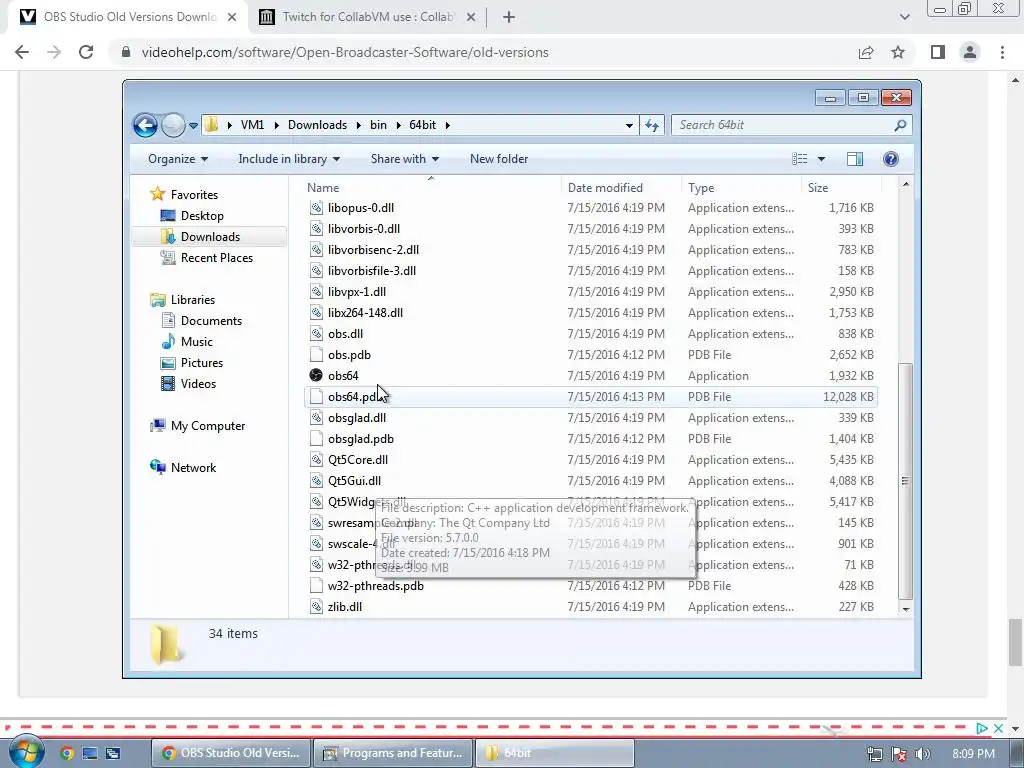
Task: Open the Documents library
Action: [x=211, y=321]
